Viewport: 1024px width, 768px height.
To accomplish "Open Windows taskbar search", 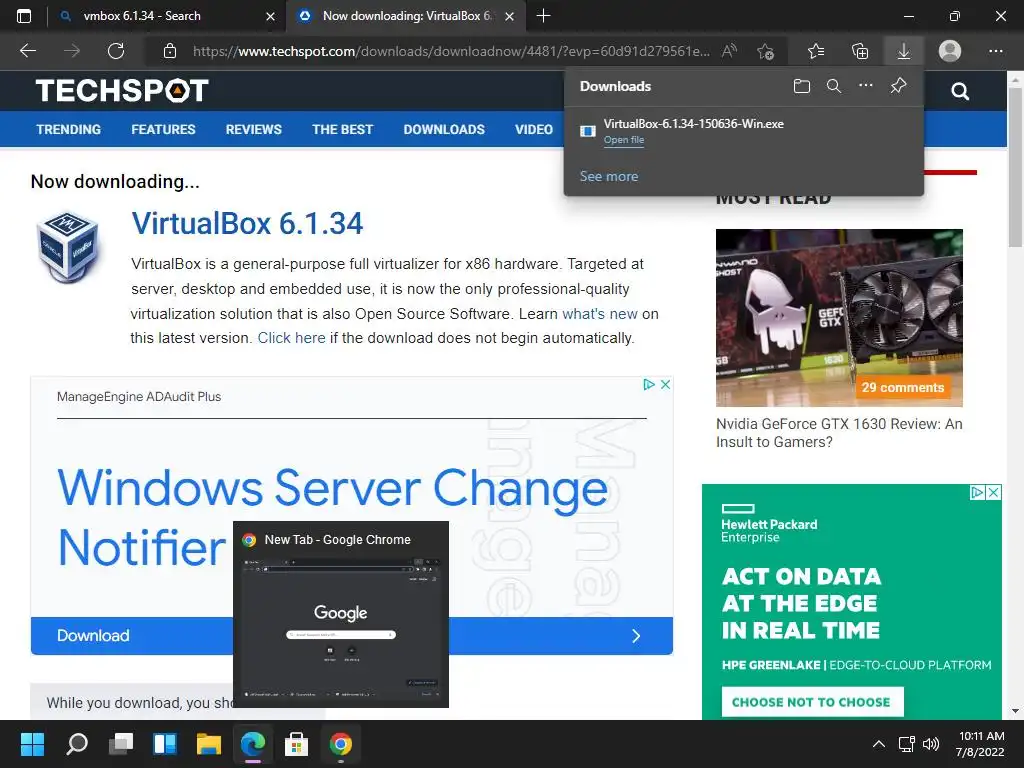I will click(77, 744).
